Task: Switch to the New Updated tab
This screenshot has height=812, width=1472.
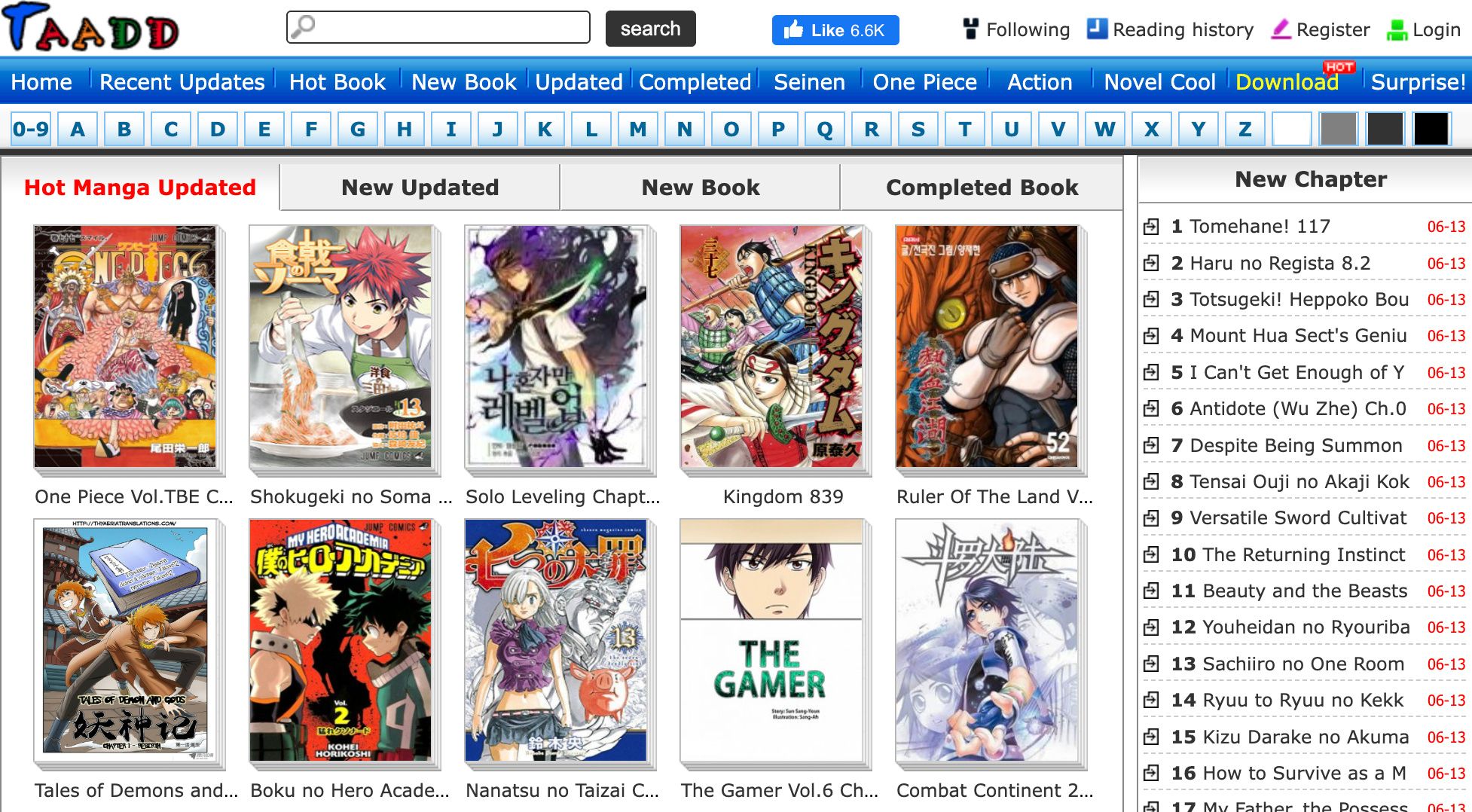Action: coord(419,187)
